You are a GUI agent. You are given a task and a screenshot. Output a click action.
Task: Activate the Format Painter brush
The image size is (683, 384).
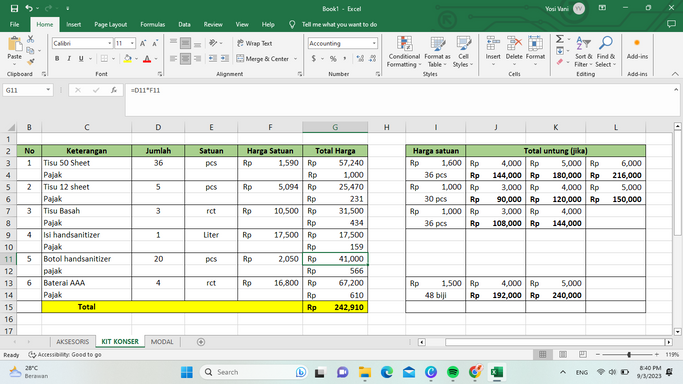(30, 61)
